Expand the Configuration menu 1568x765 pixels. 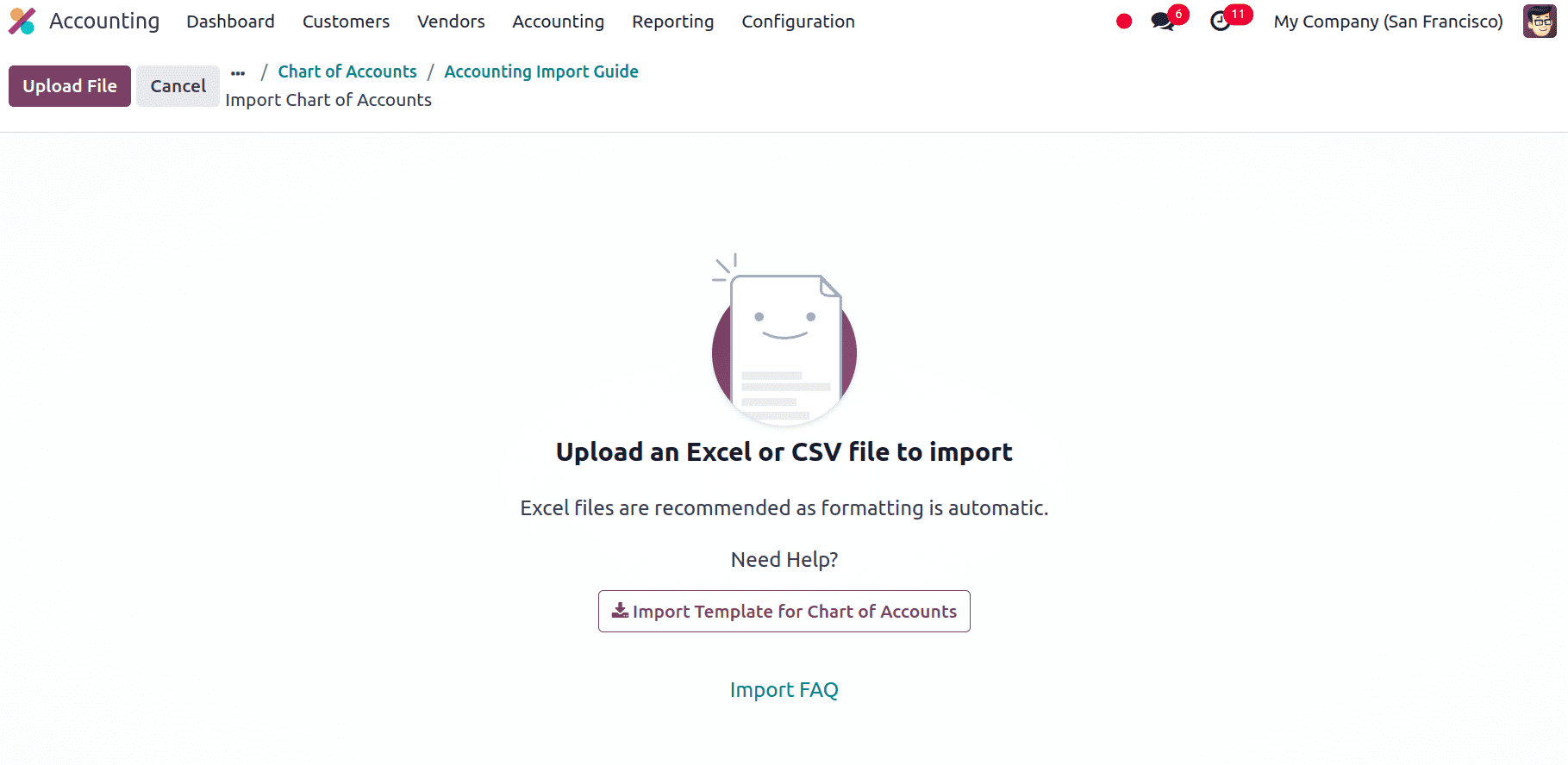click(798, 22)
